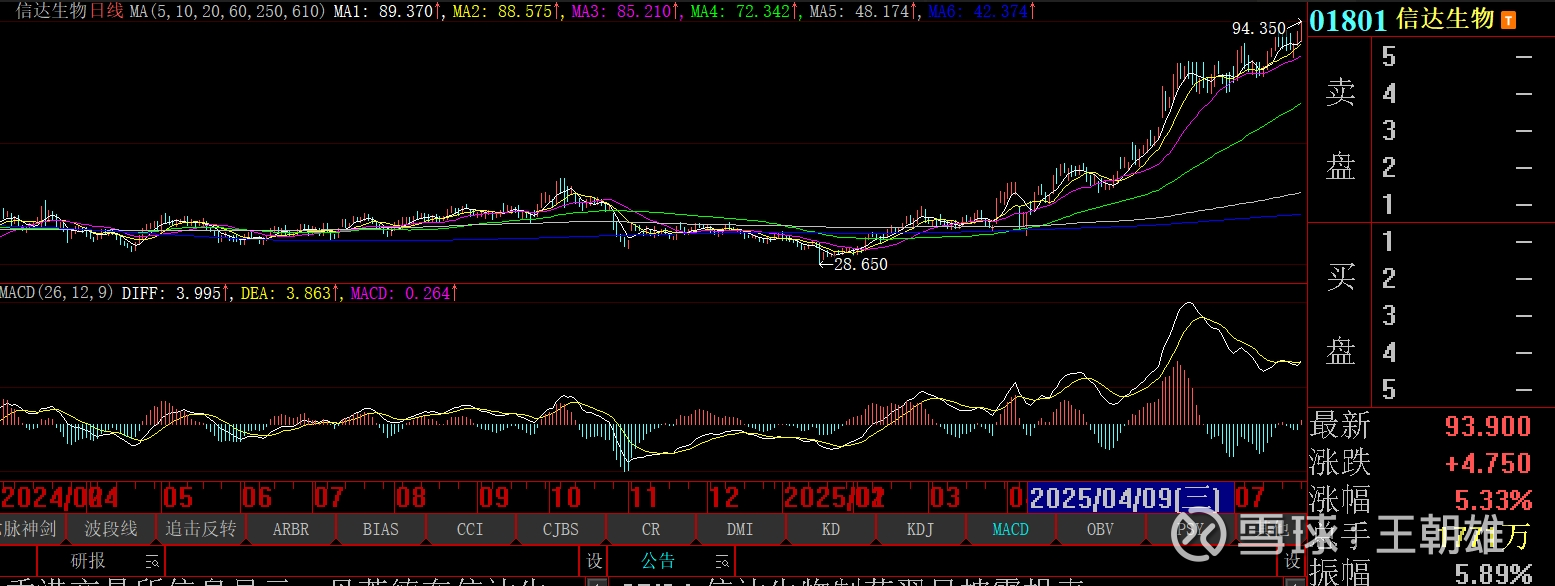Select the CR indicator tab
Image resolution: width=1555 pixels, height=586 pixels.
tap(650, 528)
